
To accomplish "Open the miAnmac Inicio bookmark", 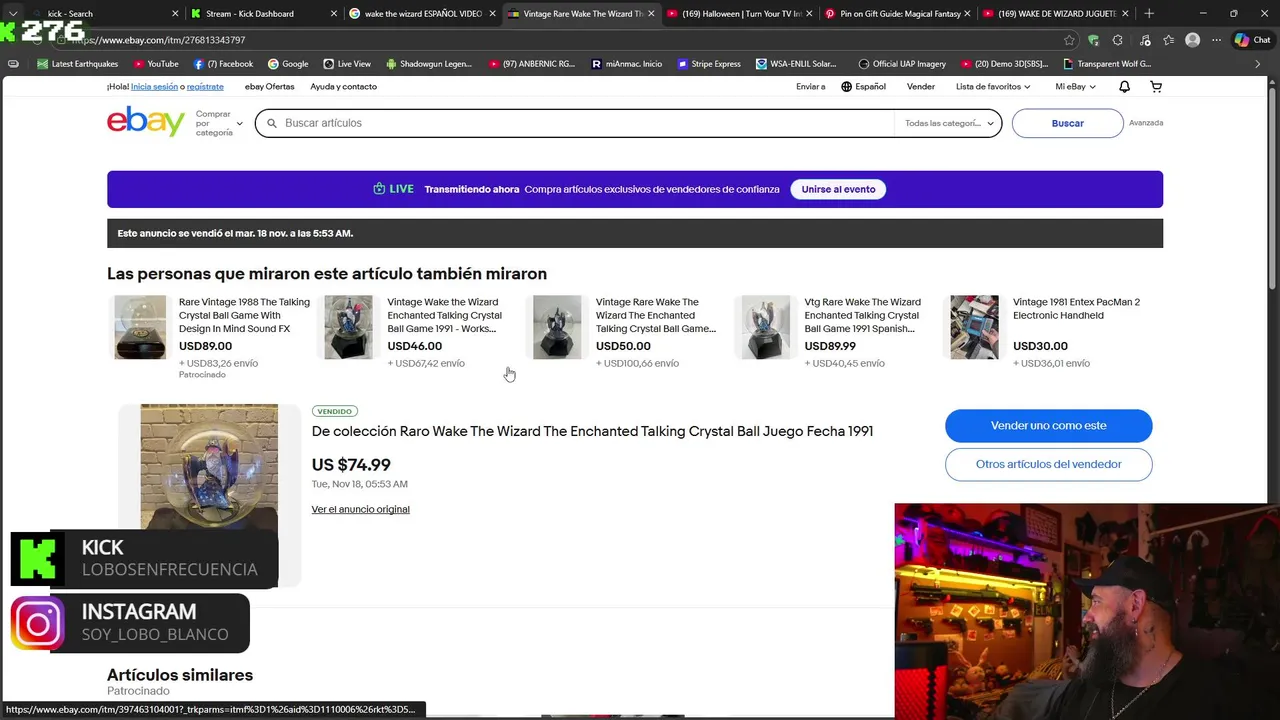I will (627, 64).
